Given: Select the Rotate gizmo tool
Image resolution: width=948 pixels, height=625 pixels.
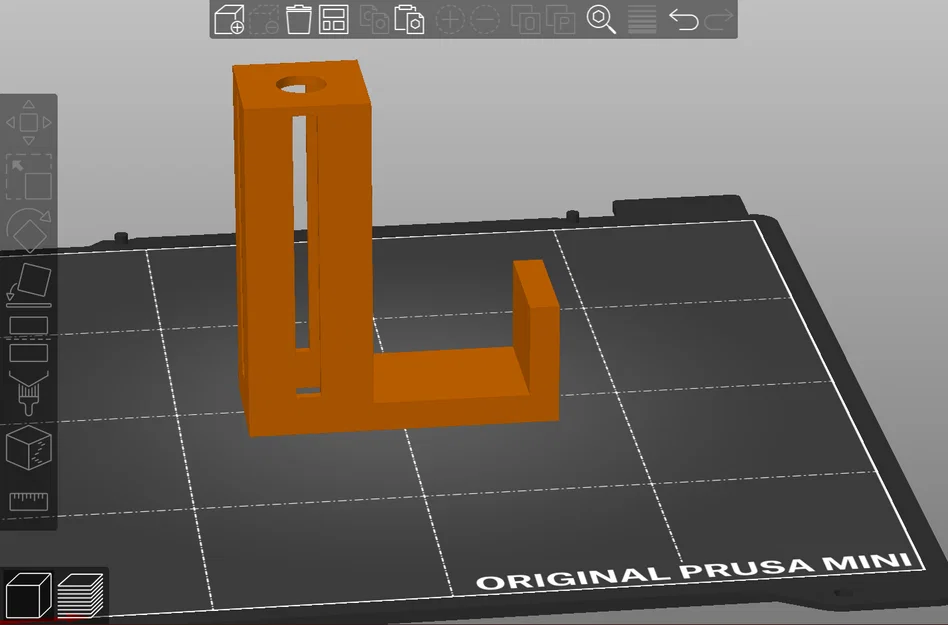Looking at the screenshot, I should tap(28, 230).
